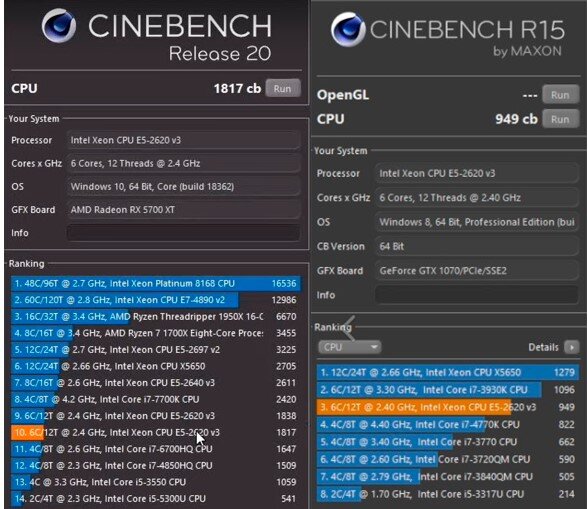Select R20 ranking row Intel Core i7-6700HQ CPU
The height and width of the screenshot is (509, 588).
(156, 449)
